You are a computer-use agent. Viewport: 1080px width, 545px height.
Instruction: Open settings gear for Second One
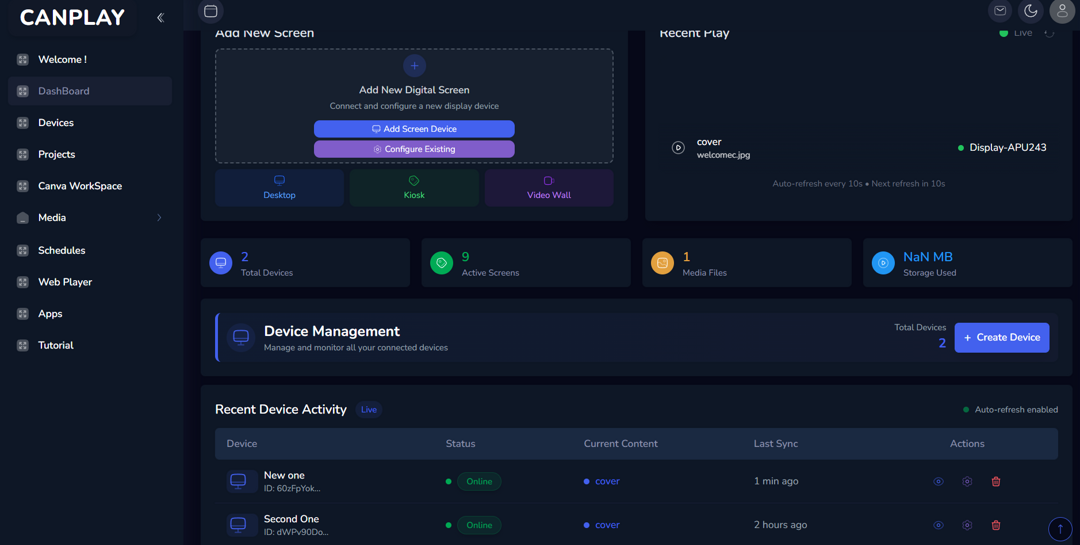point(967,525)
